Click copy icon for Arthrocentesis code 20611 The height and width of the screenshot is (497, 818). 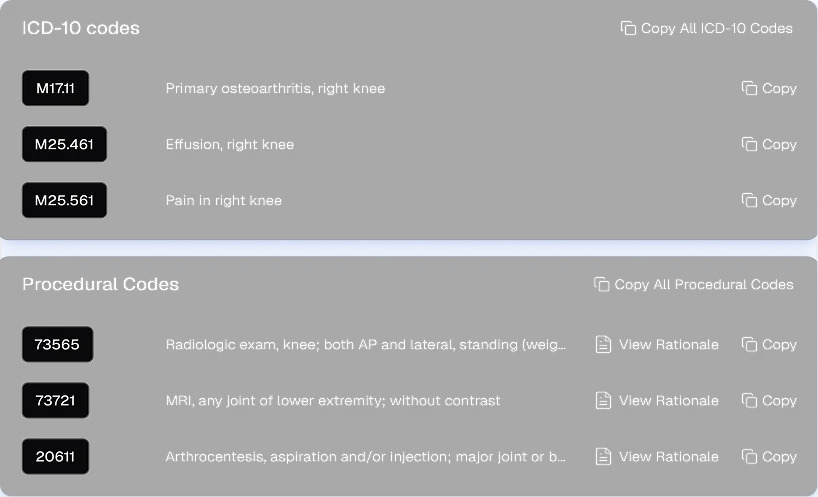click(x=749, y=456)
